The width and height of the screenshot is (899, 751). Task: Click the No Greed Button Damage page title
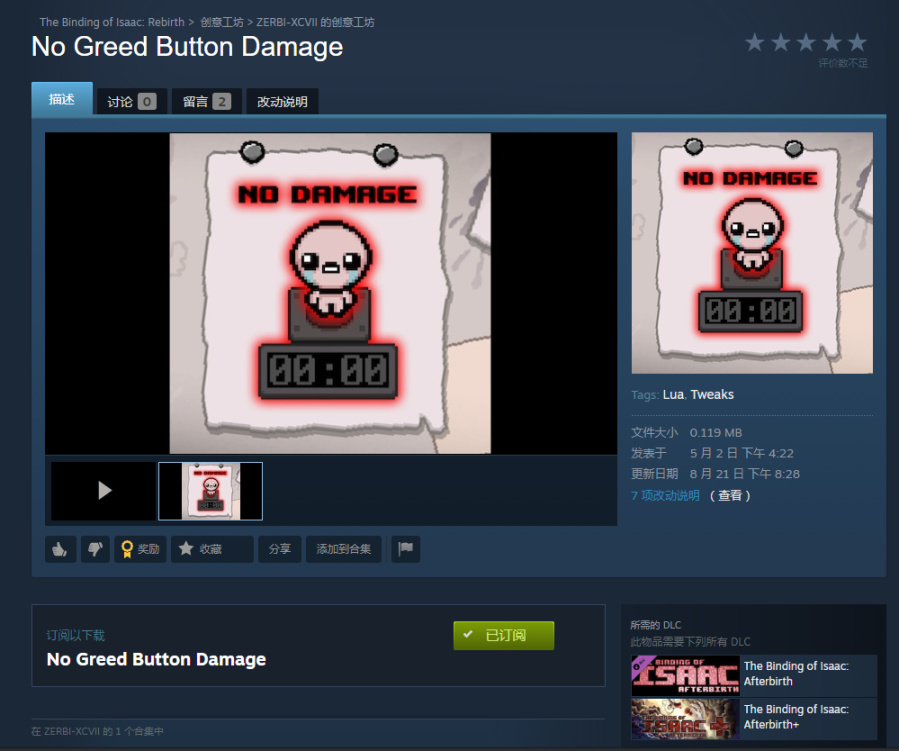click(x=187, y=46)
